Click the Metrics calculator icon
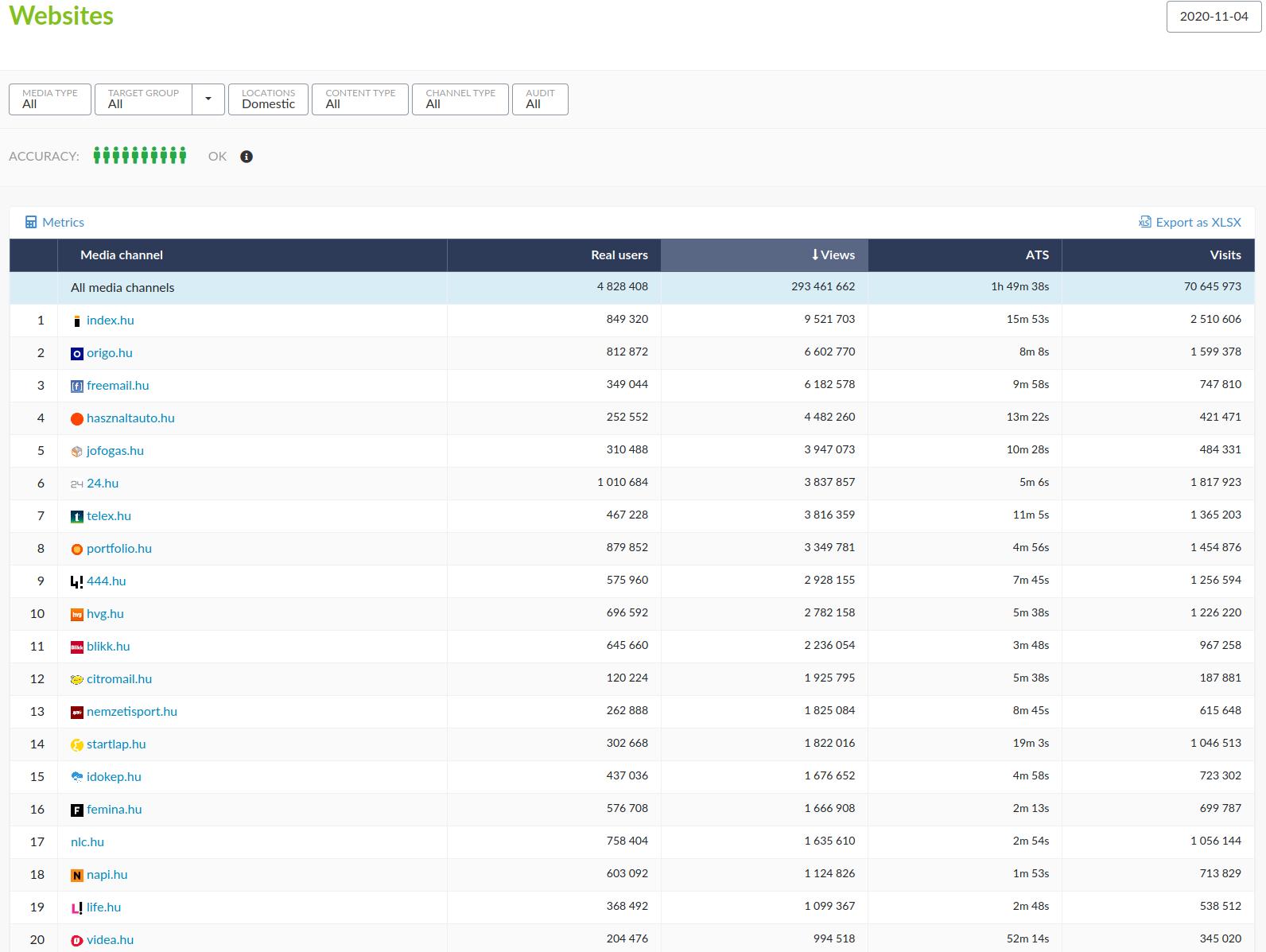Viewport: 1266px width, 952px height. click(x=31, y=223)
